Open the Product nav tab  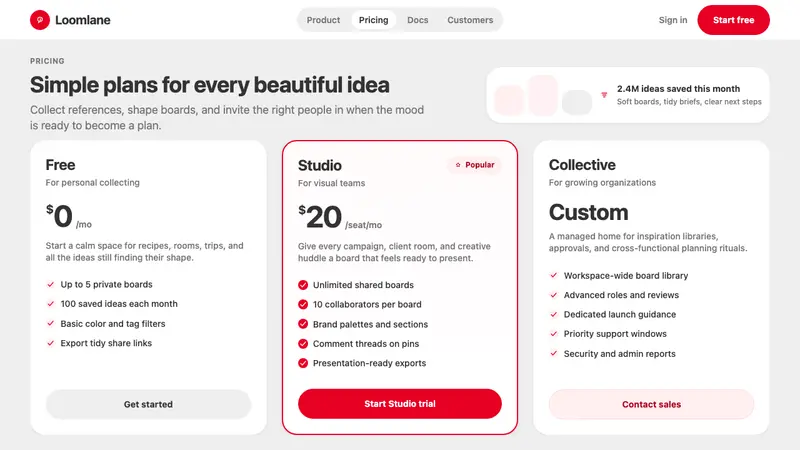pos(323,20)
